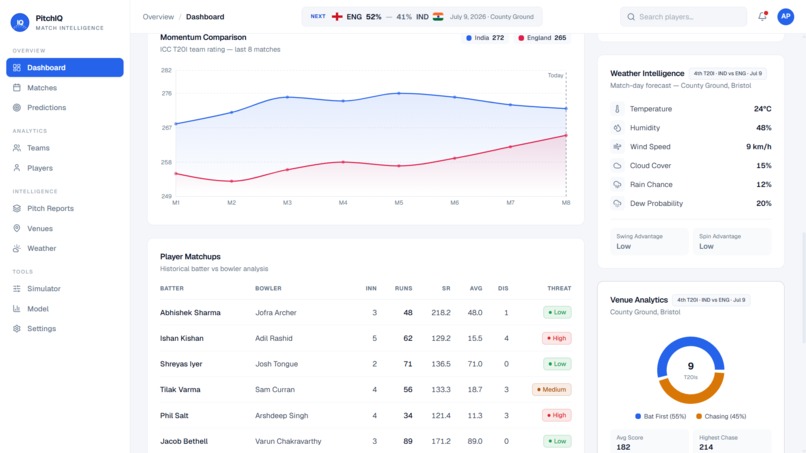Image resolution: width=806 pixels, height=453 pixels.
Task: Click the Model bar chart icon
Action: tap(17, 309)
